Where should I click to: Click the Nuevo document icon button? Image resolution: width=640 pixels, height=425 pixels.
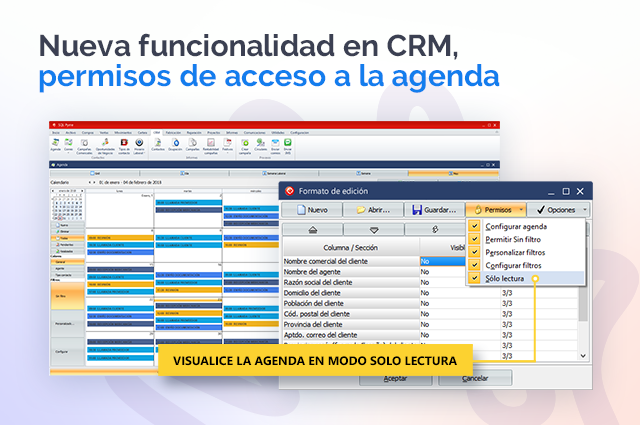click(310, 210)
